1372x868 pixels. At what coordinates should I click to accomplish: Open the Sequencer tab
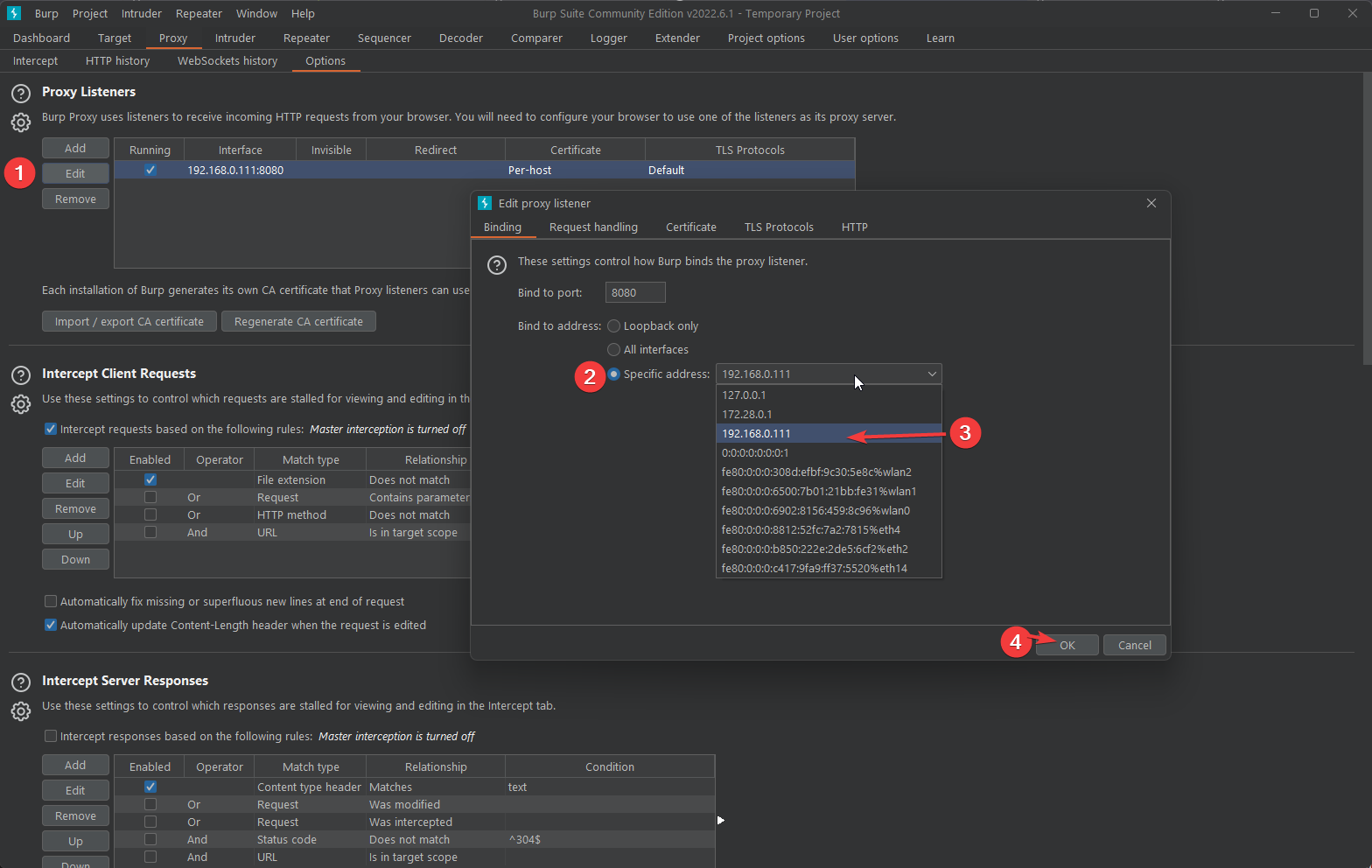[x=384, y=38]
